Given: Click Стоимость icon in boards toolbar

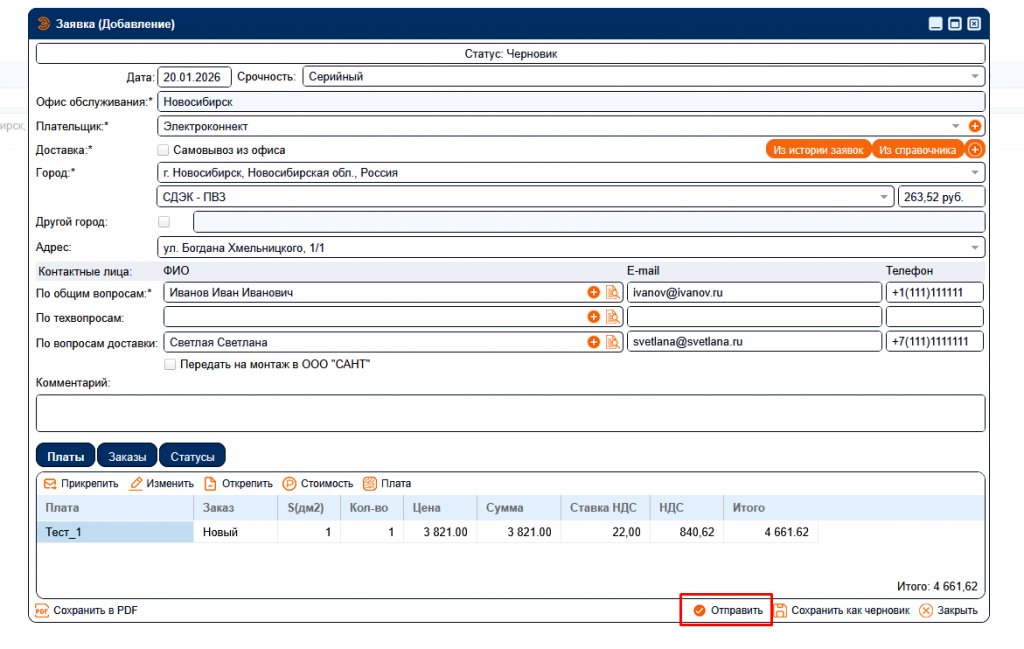Looking at the screenshot, I should (x=290, y=483).
